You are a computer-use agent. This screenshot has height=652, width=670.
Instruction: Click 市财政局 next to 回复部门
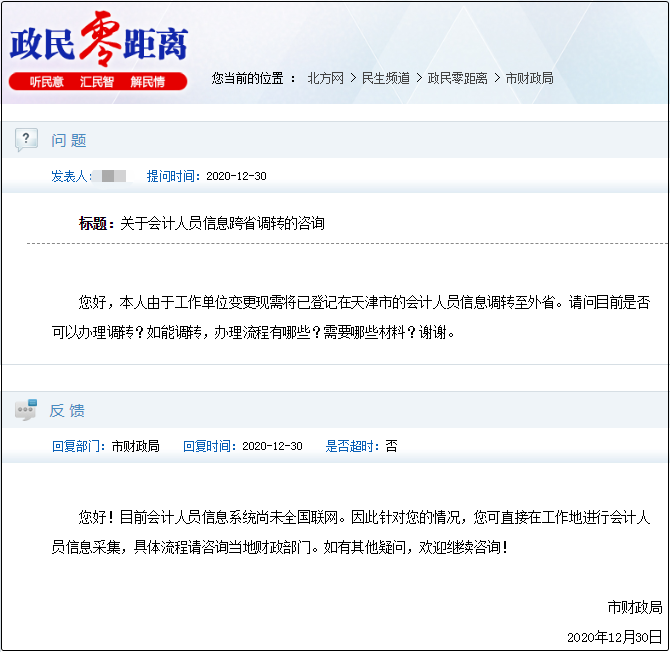click(x=135, y=446)
